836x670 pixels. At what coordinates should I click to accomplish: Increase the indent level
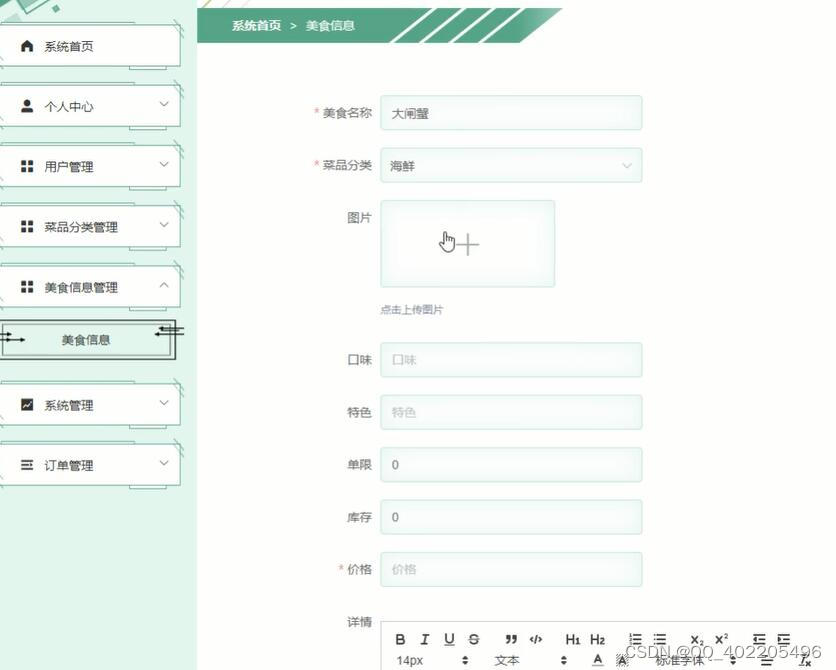click(x=783, y=639)
